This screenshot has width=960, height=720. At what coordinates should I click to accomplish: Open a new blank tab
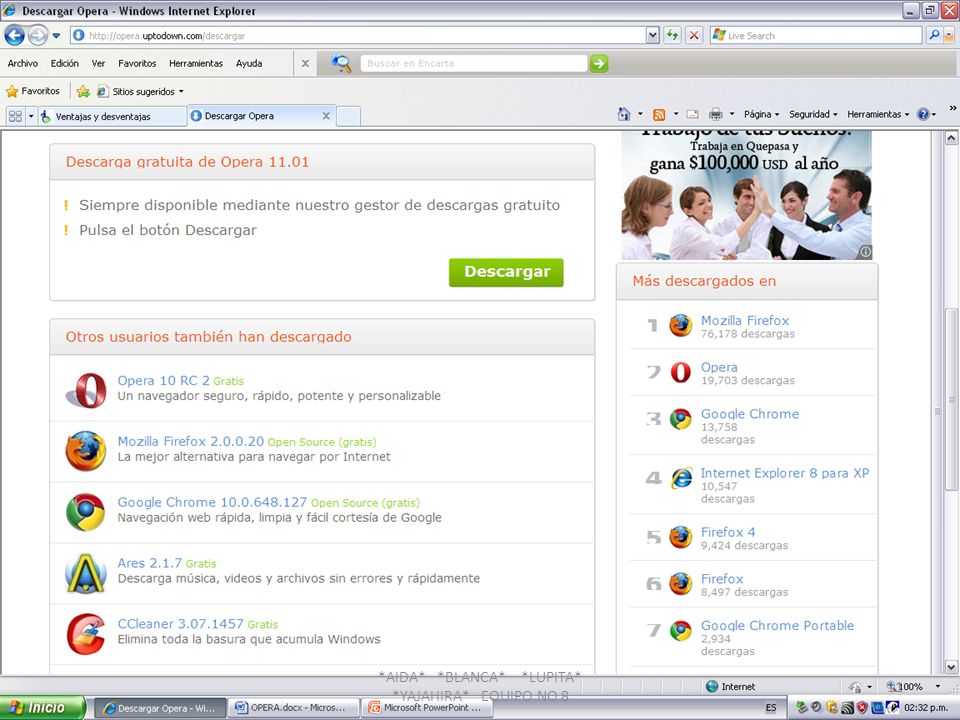(348, 116)
